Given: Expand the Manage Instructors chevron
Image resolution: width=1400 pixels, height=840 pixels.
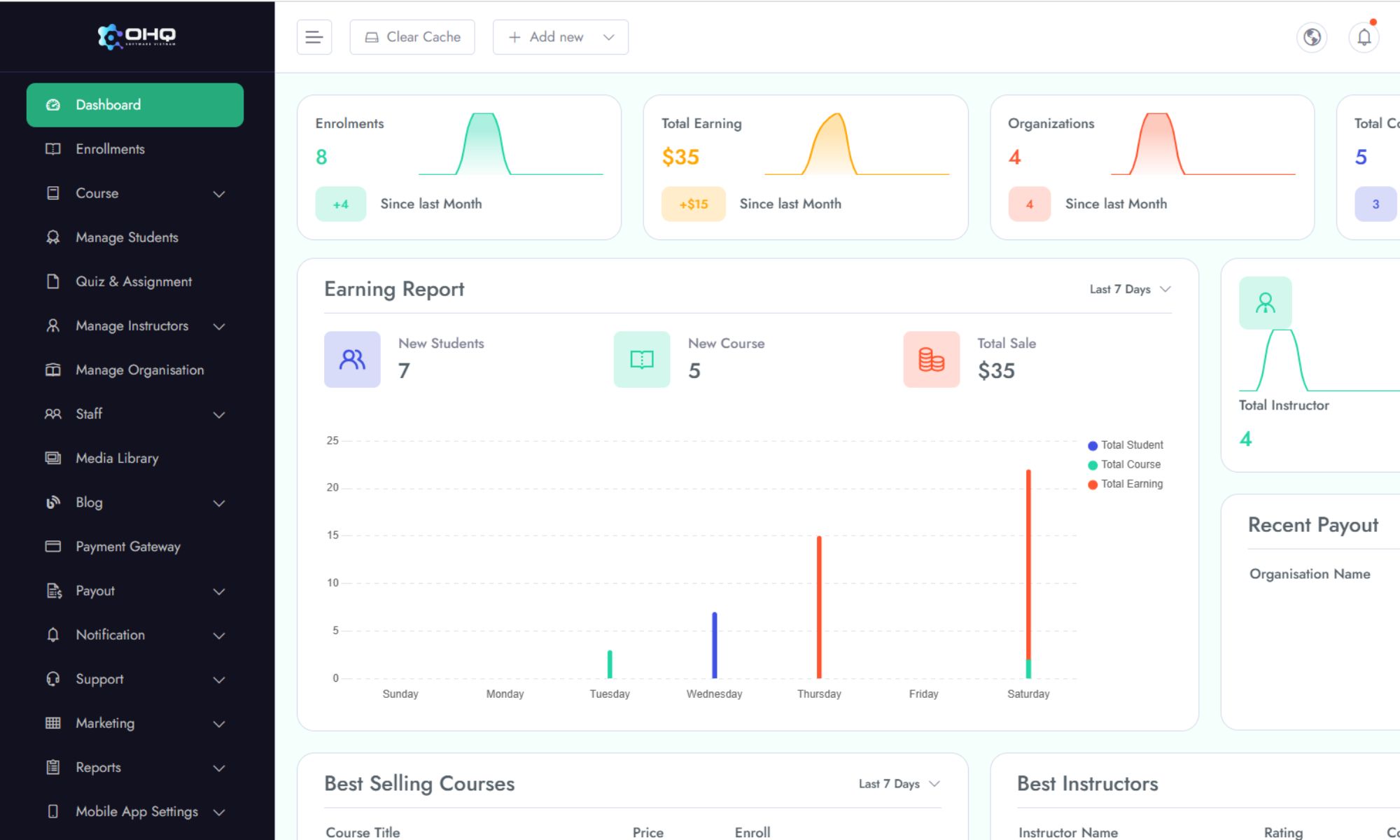Looking at the screenshot, I should (219, 326).
